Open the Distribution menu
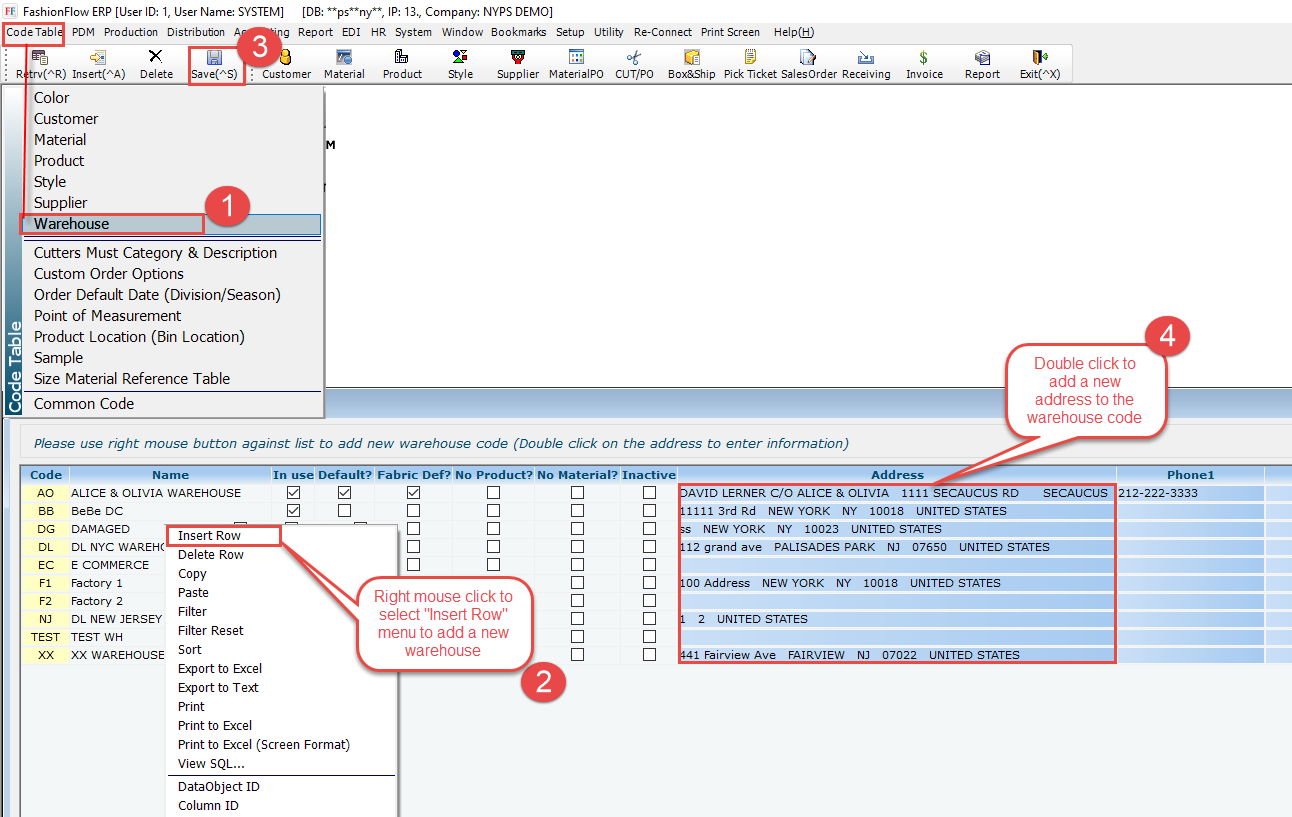 (x=196, y=32)
